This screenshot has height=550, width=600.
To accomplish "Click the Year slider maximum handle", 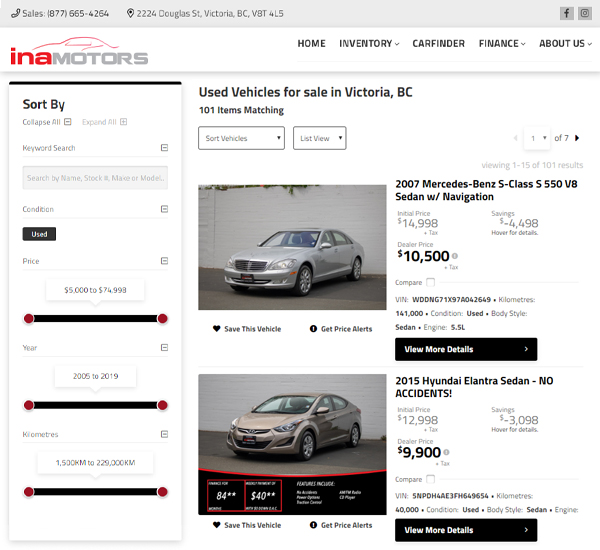I will (x=162, y=405).
